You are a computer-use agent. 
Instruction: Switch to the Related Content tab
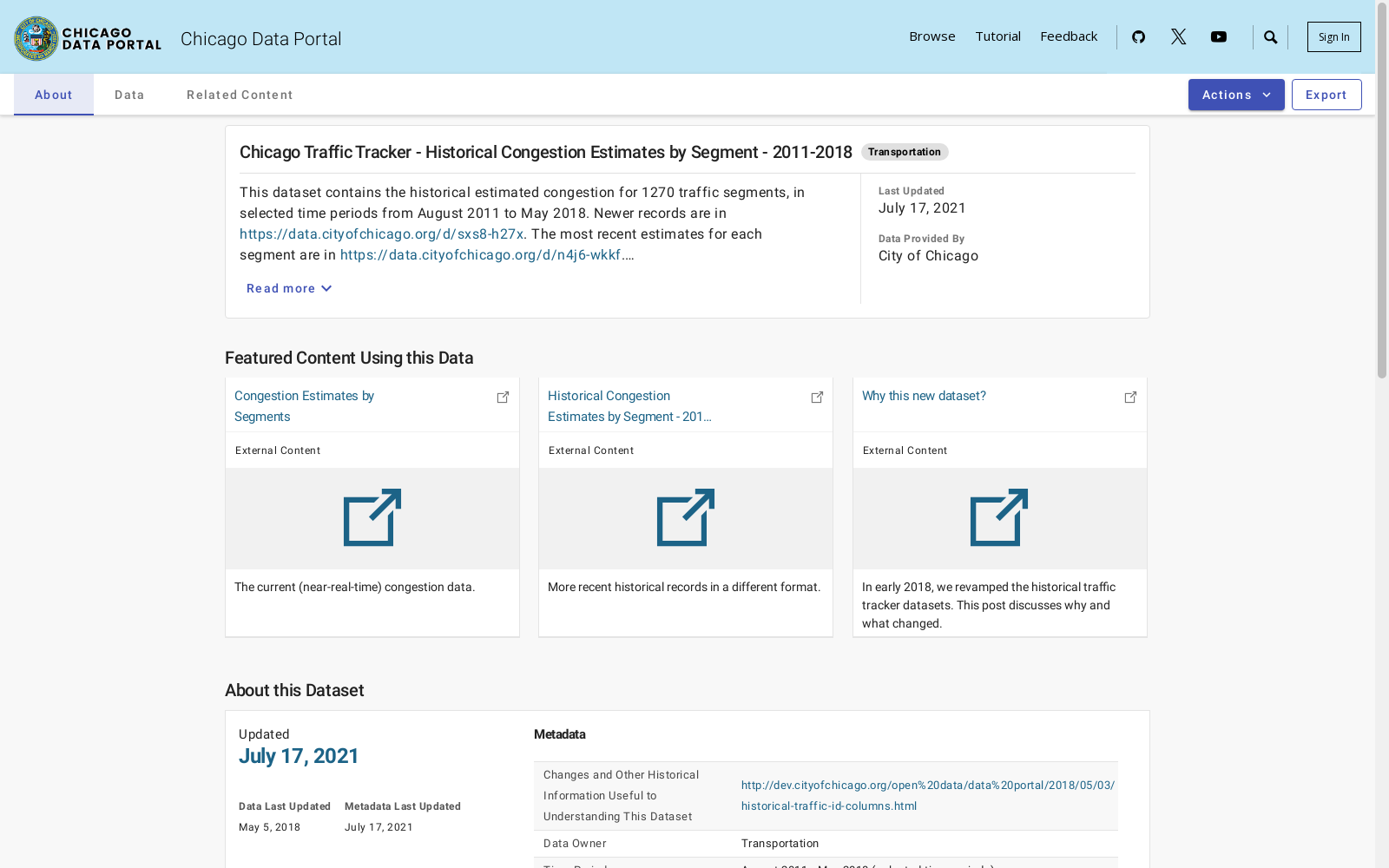click(x=240, y=95)
